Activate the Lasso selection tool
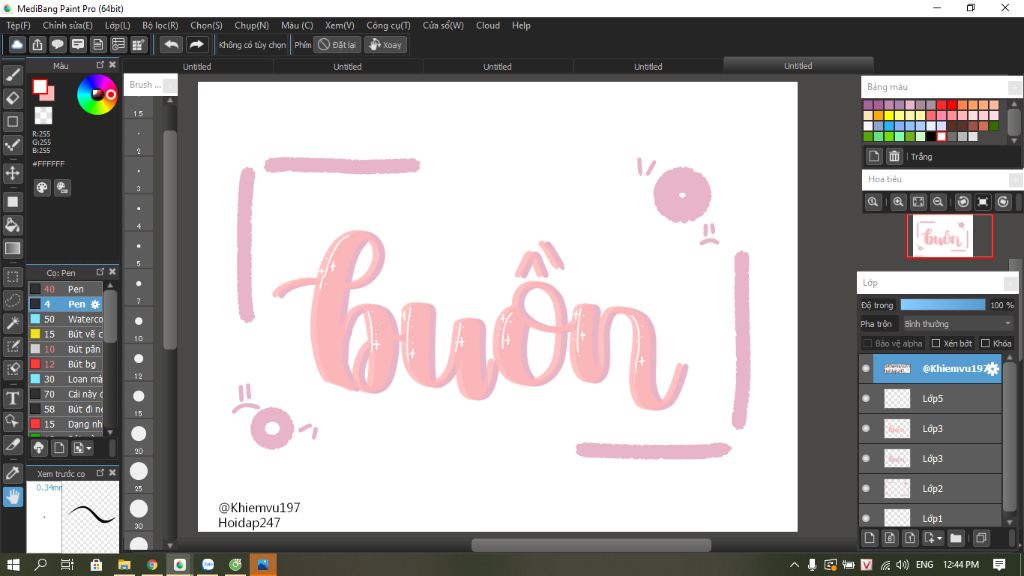 [12, 300]
